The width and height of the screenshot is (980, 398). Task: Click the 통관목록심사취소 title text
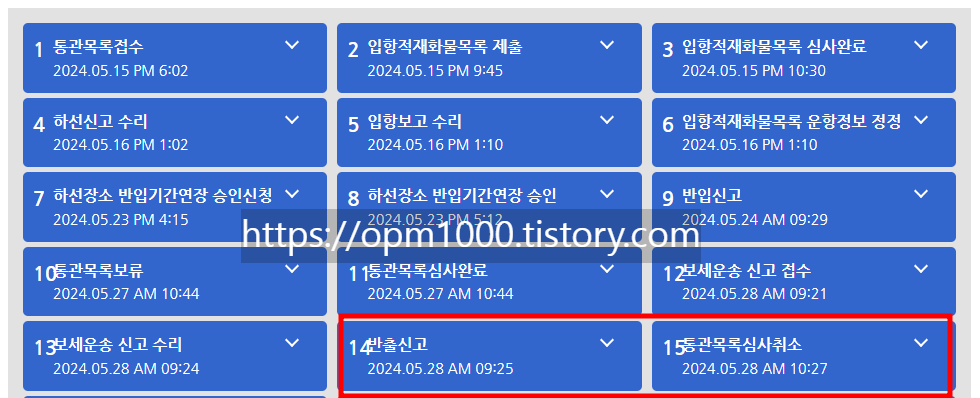point(743,345)
